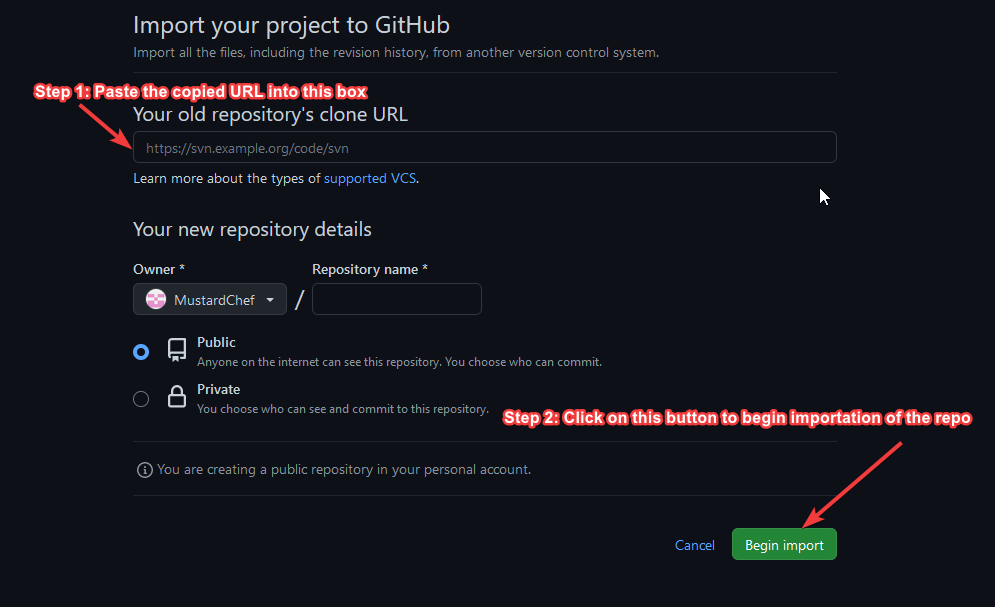Viewport: 995px width, 607px height.
Task: Click the Owner field label
Action: pyautogui.click(x=158, y=270)
